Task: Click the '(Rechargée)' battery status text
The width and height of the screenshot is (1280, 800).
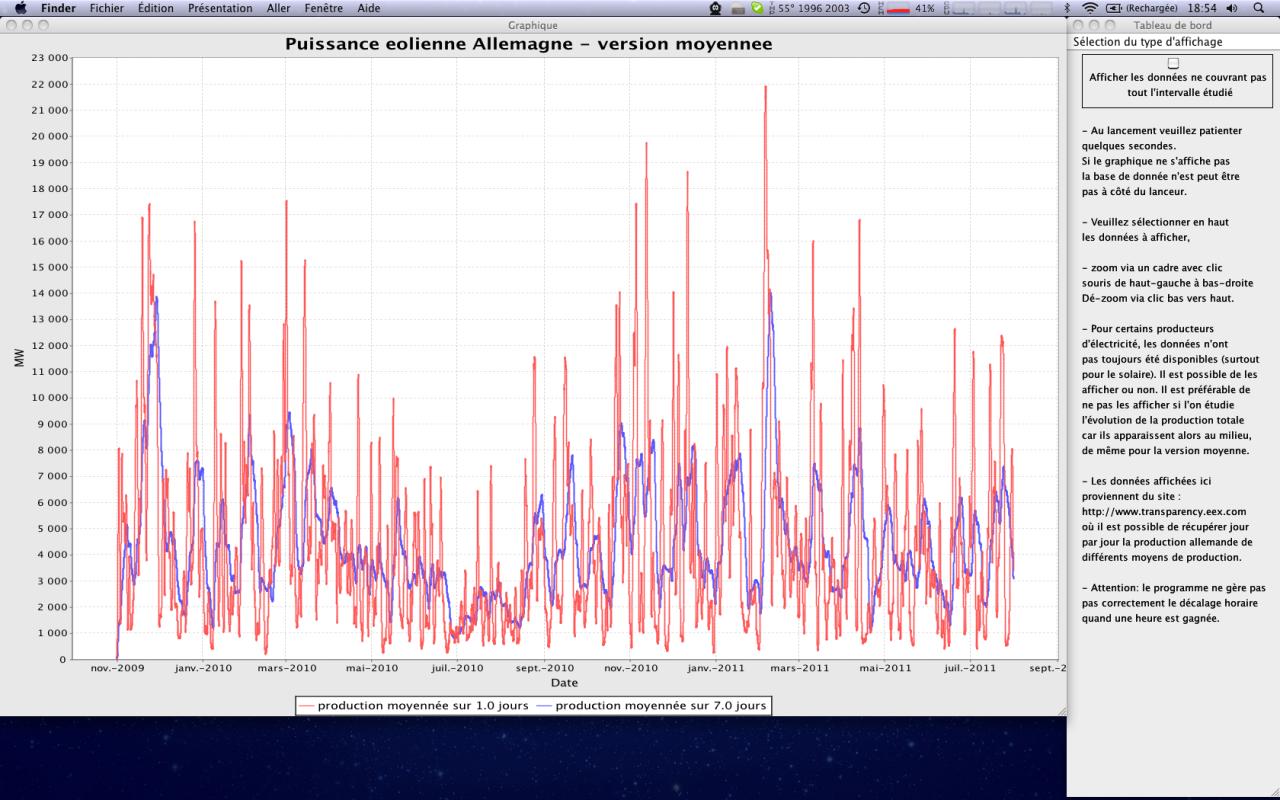Action: (1151, 8)
